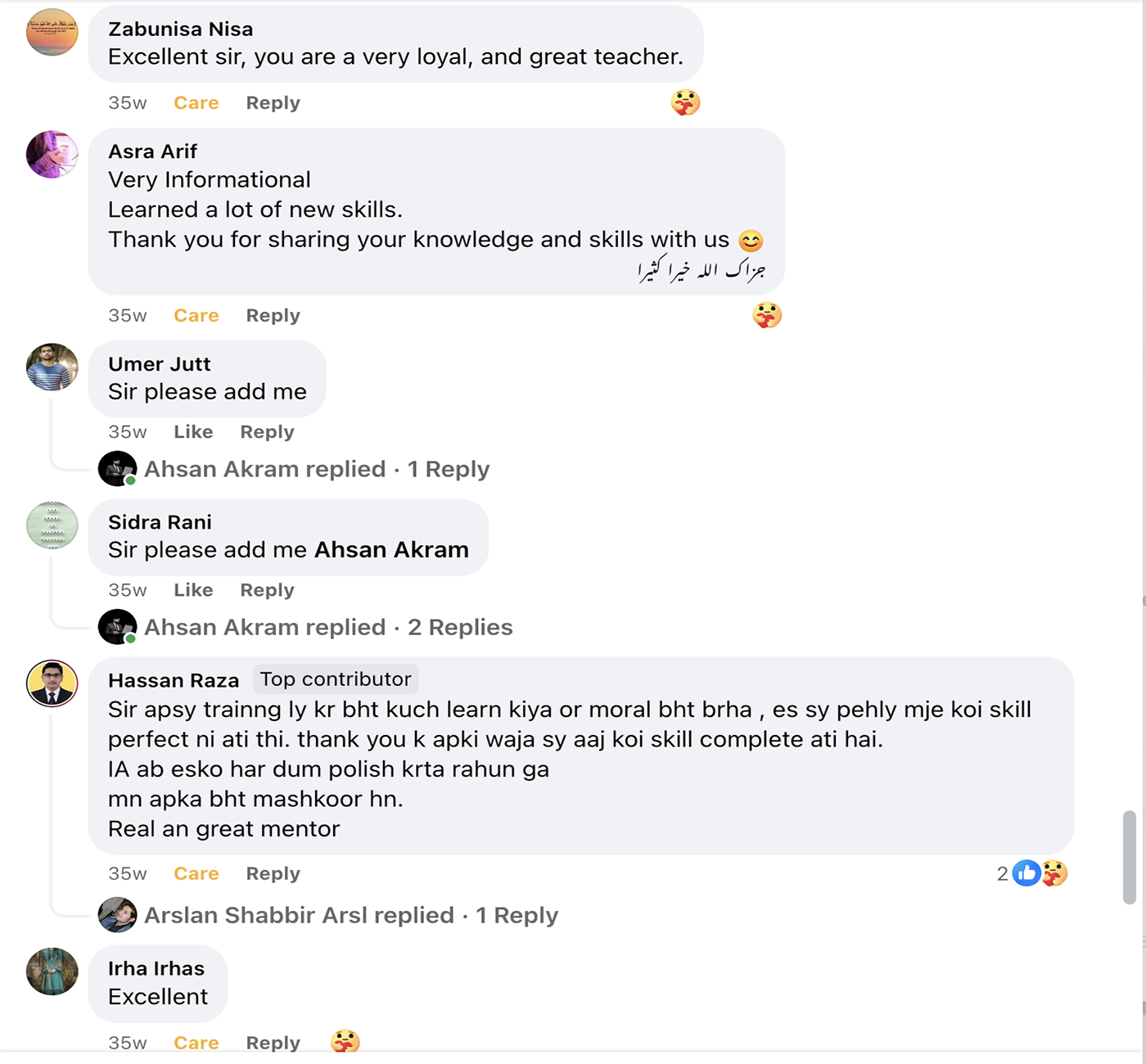Toggle Care reaction on Zabunisa Nisa's comment
The width and height of the screenshot is (1146, 1064).
pos(196,103)
